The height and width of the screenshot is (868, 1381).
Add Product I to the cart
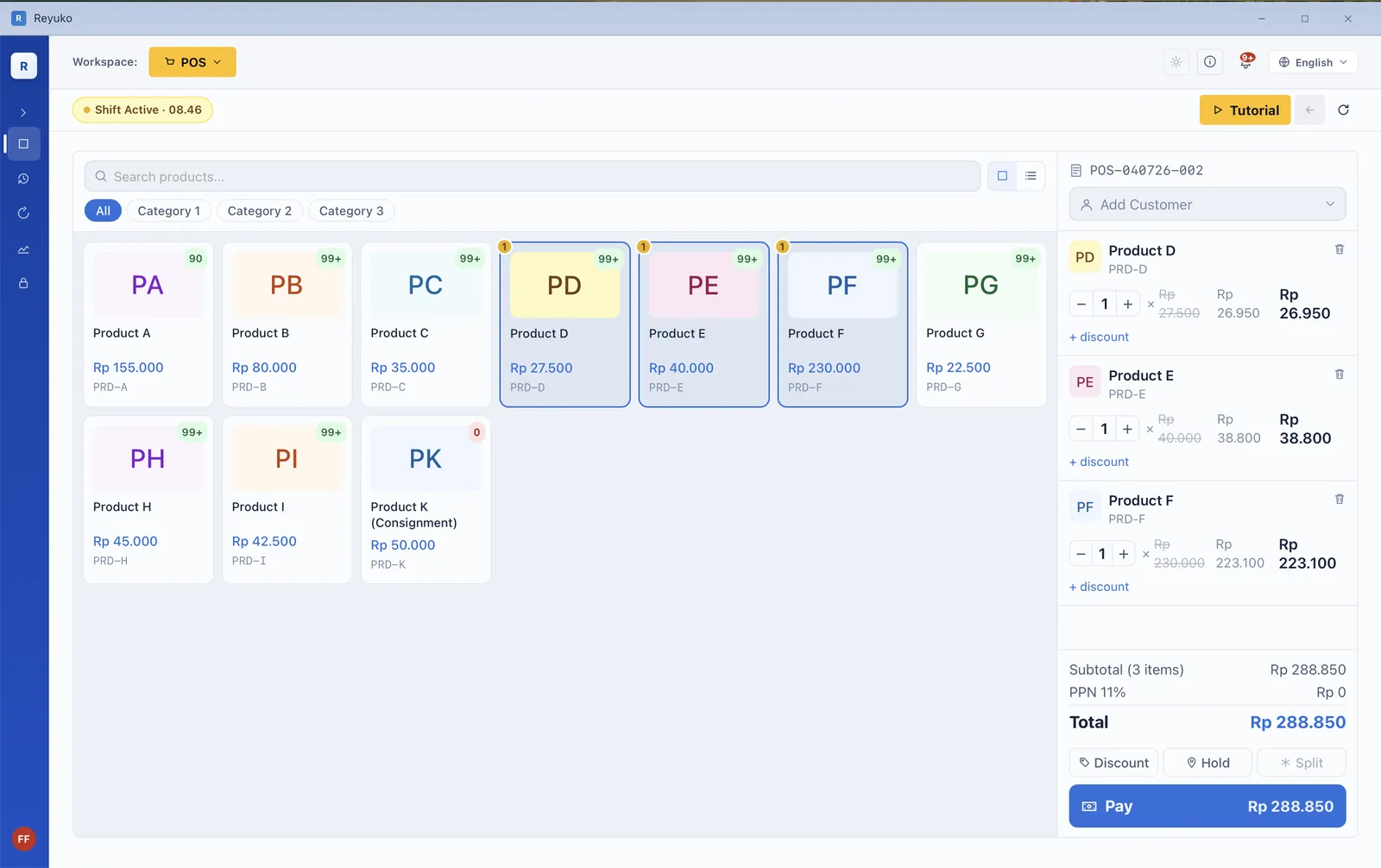click(287, 500)
